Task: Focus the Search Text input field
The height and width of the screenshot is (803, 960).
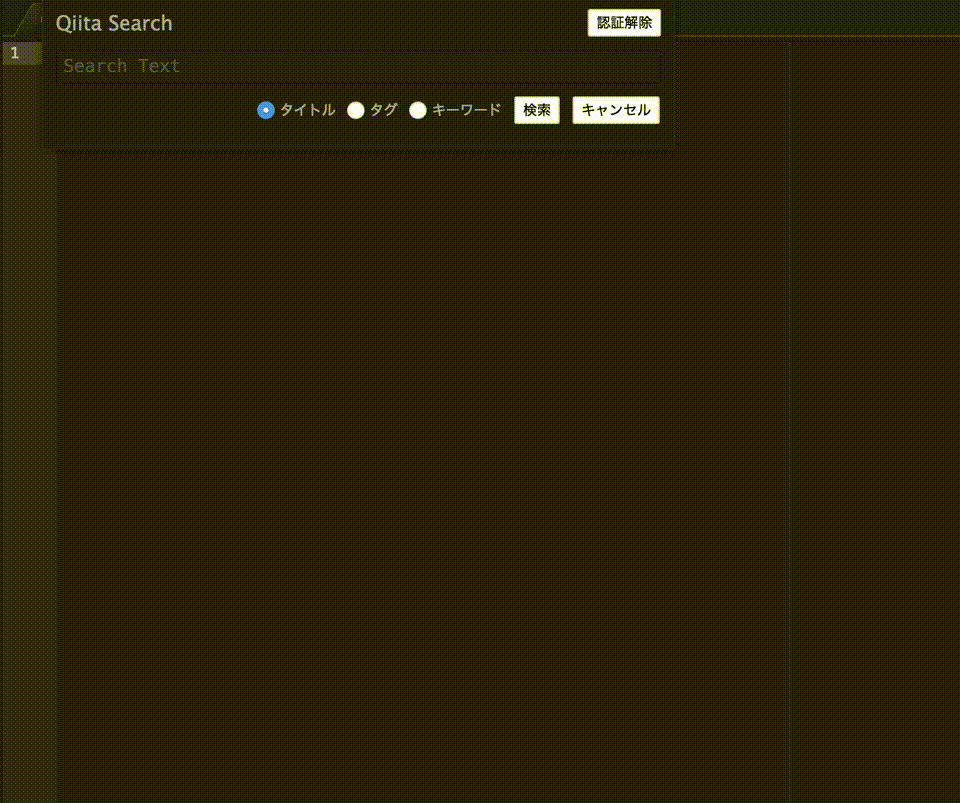Action: point(358,66)
